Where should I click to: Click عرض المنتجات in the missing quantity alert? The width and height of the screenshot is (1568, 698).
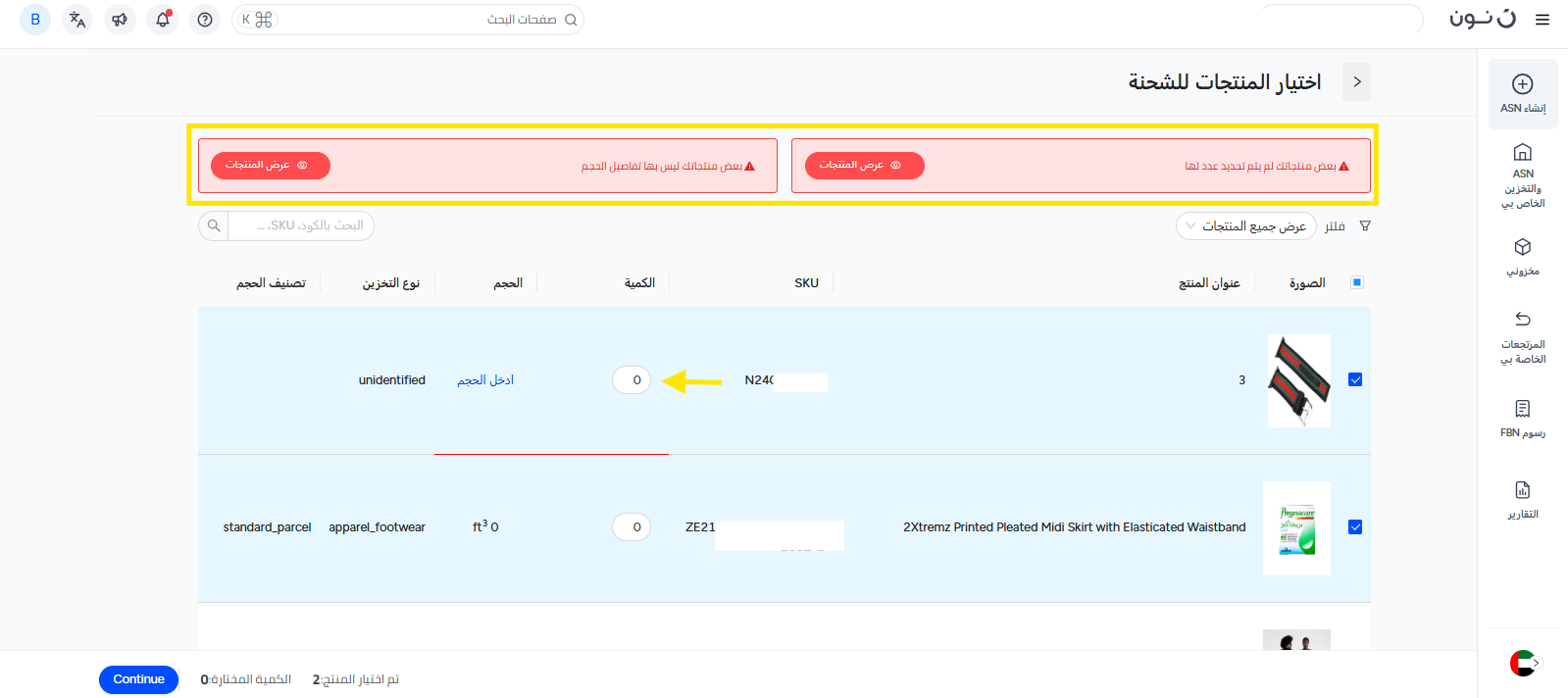[865, 166]
